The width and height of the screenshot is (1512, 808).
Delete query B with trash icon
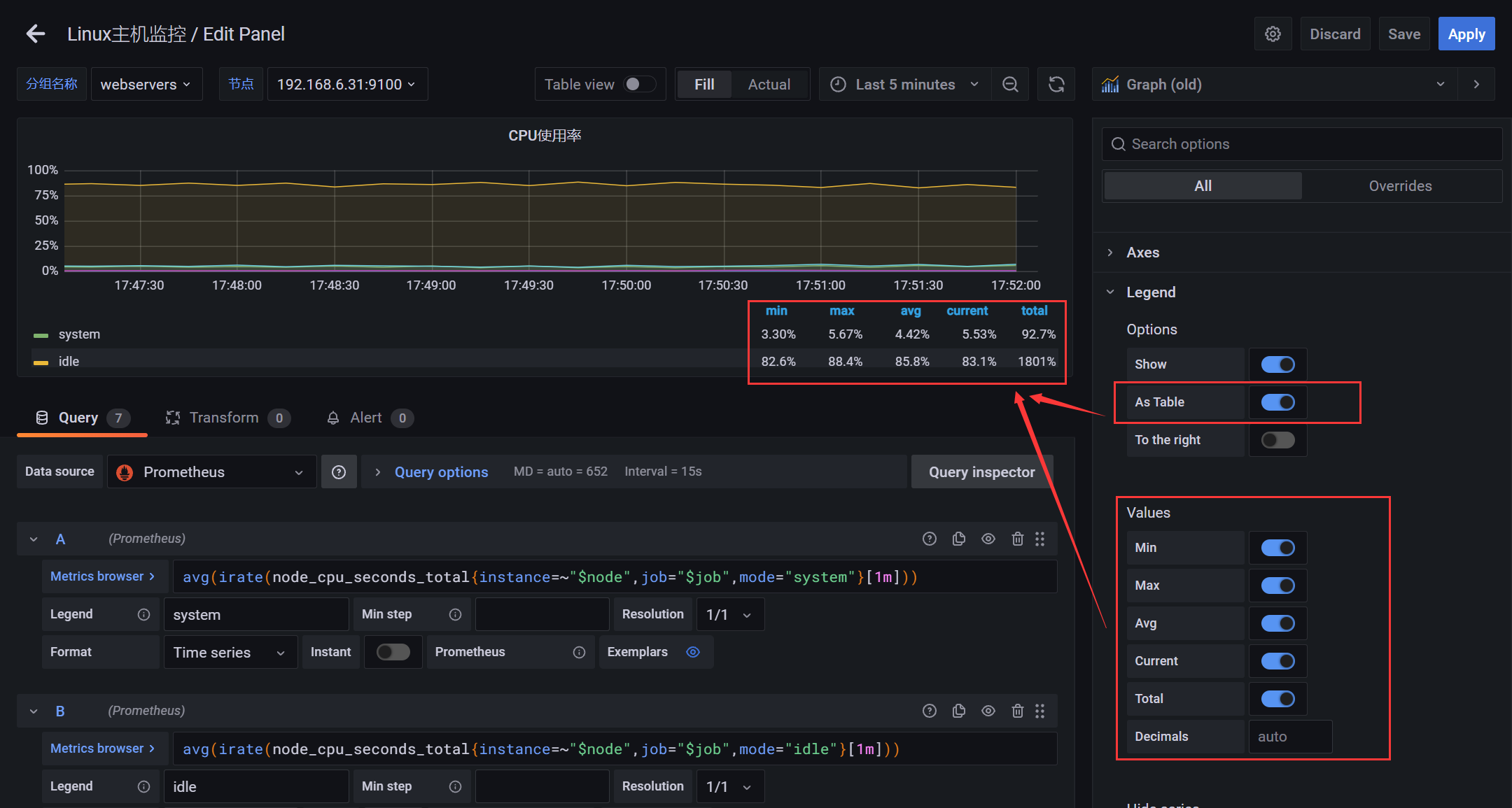[1018, 711]
